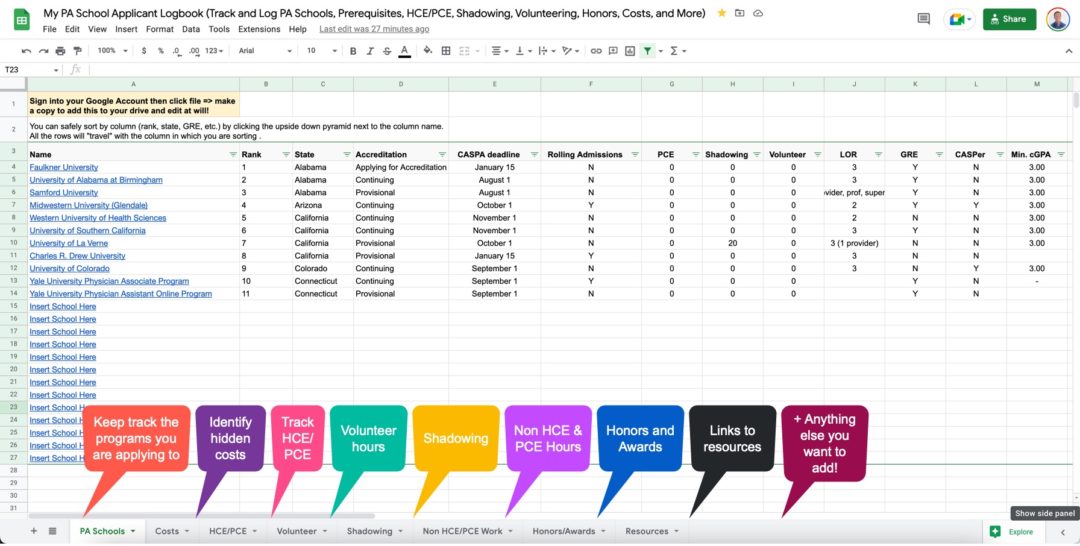
Task: Click the Insert chart icon
Action: tap(631, 51)
